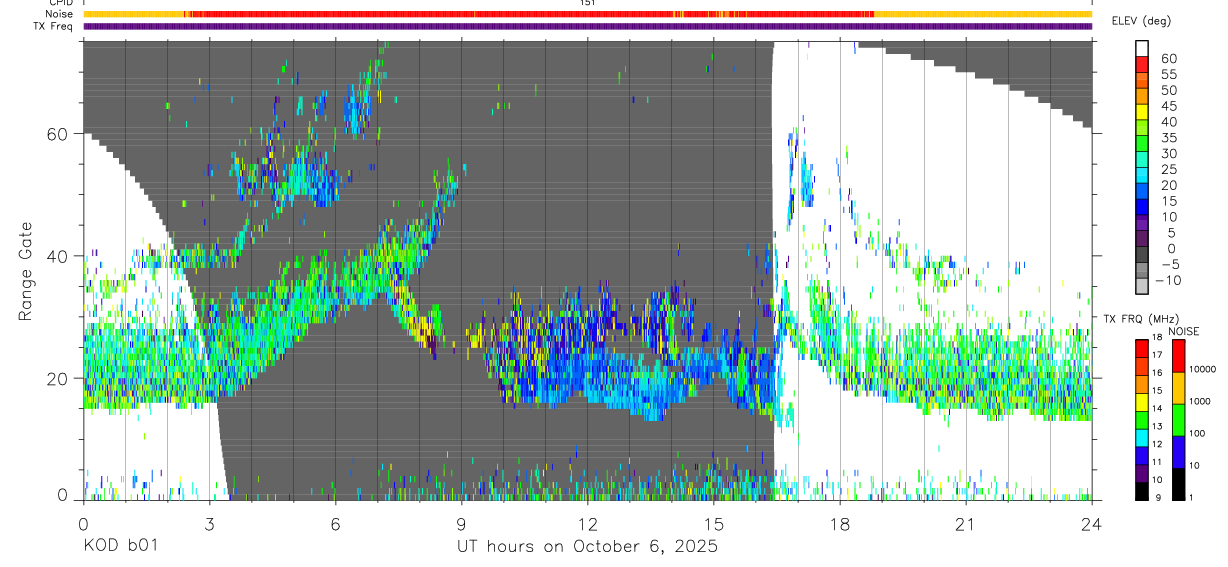Pick the red segment of ELEV colorbar
The height and width of the screenshot is (567, 1228).
[x=1143, y=66]
